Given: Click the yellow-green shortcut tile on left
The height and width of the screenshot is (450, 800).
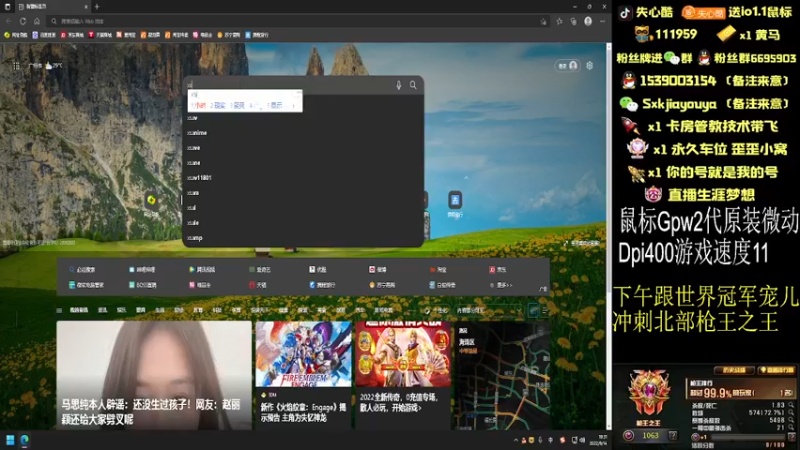Looking at the screenshot, I should pos(151,199).
